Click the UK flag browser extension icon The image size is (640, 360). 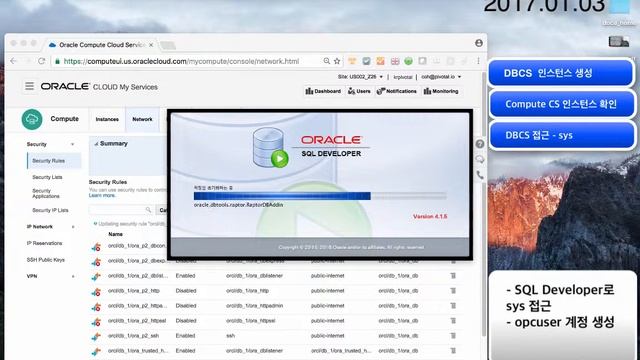395,61
